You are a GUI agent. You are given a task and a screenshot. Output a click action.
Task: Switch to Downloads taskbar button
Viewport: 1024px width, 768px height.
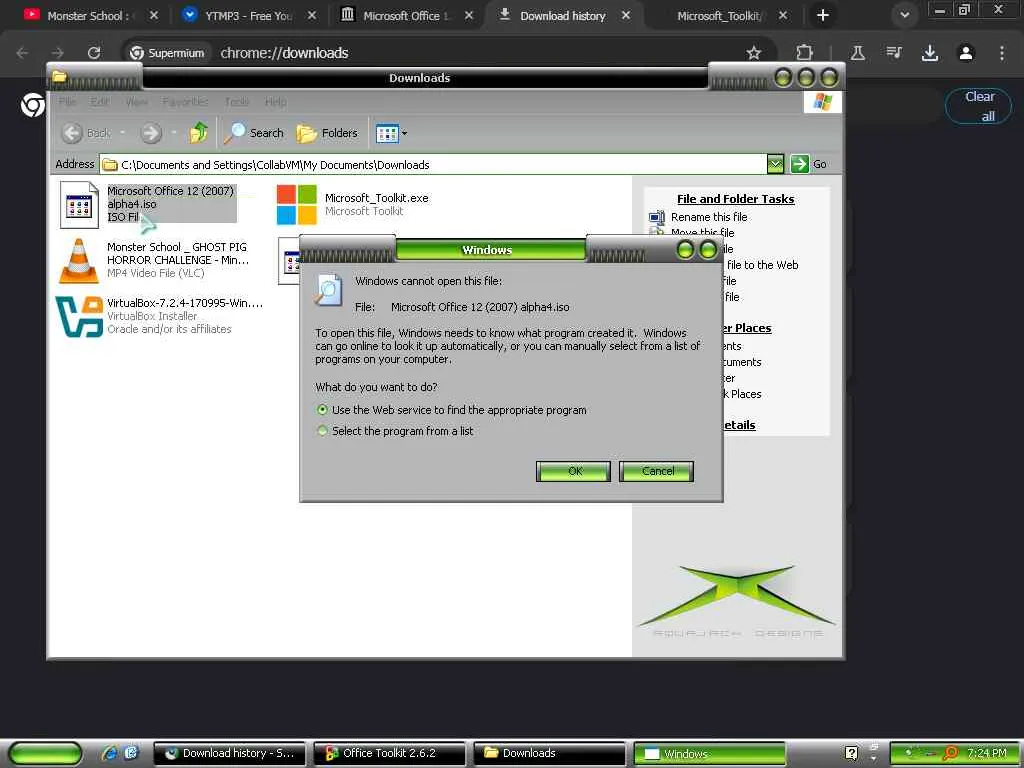(x=549, y=753)
